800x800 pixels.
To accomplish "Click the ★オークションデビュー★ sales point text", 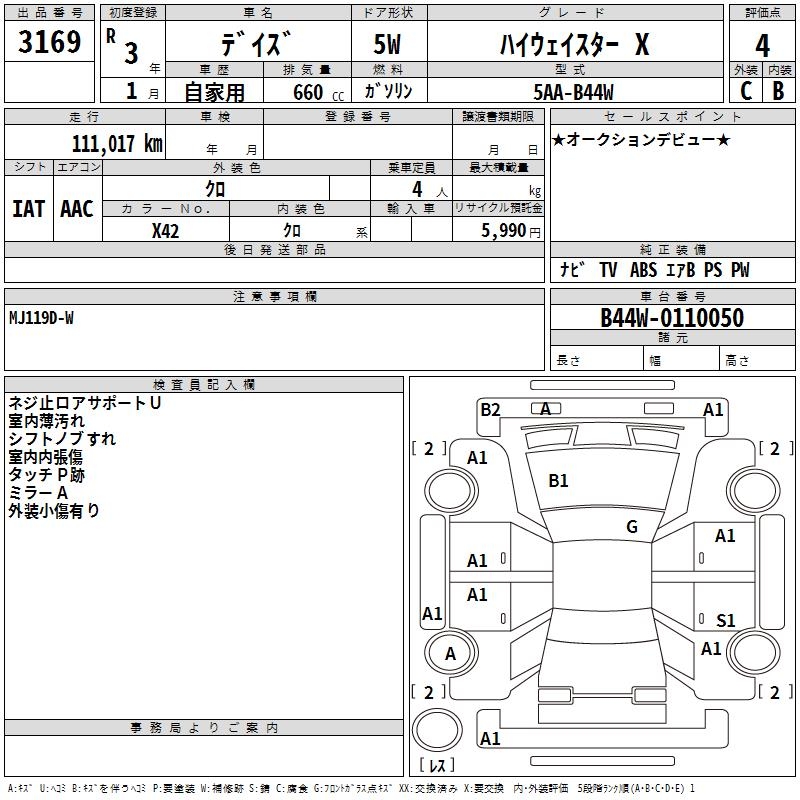I will tap(641, 139).
